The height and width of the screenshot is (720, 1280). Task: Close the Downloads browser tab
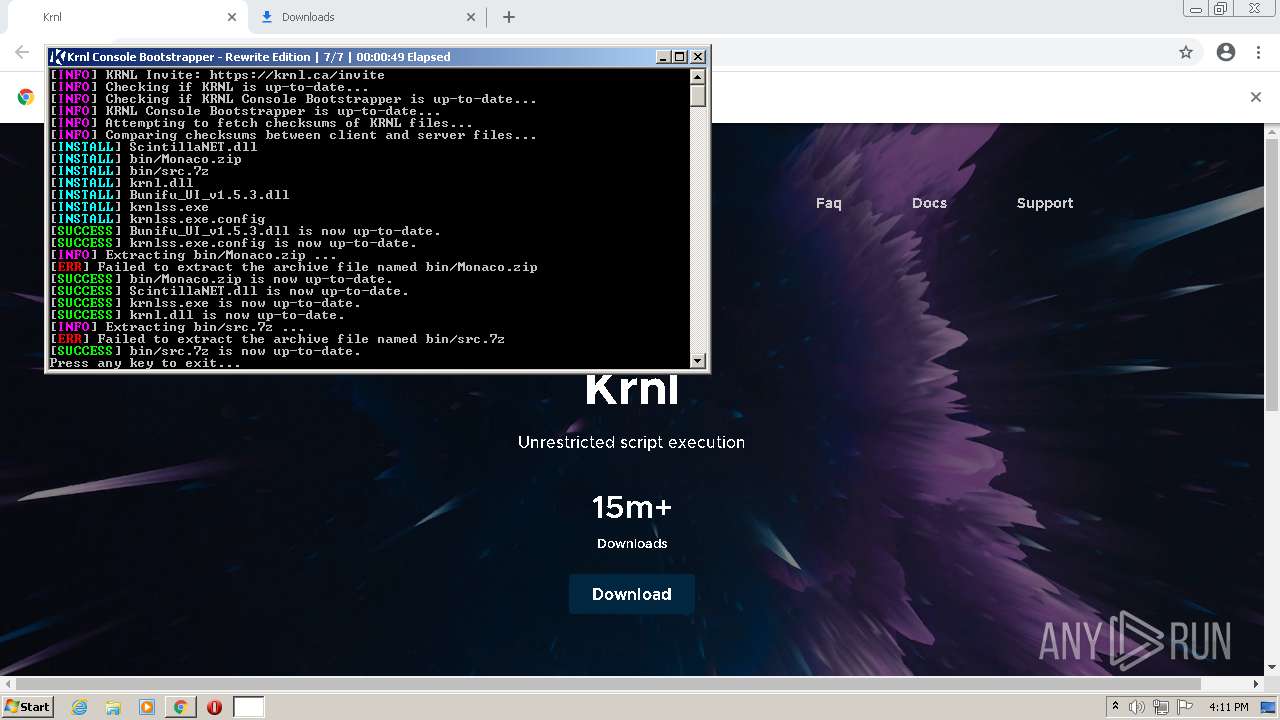point(472,17)
